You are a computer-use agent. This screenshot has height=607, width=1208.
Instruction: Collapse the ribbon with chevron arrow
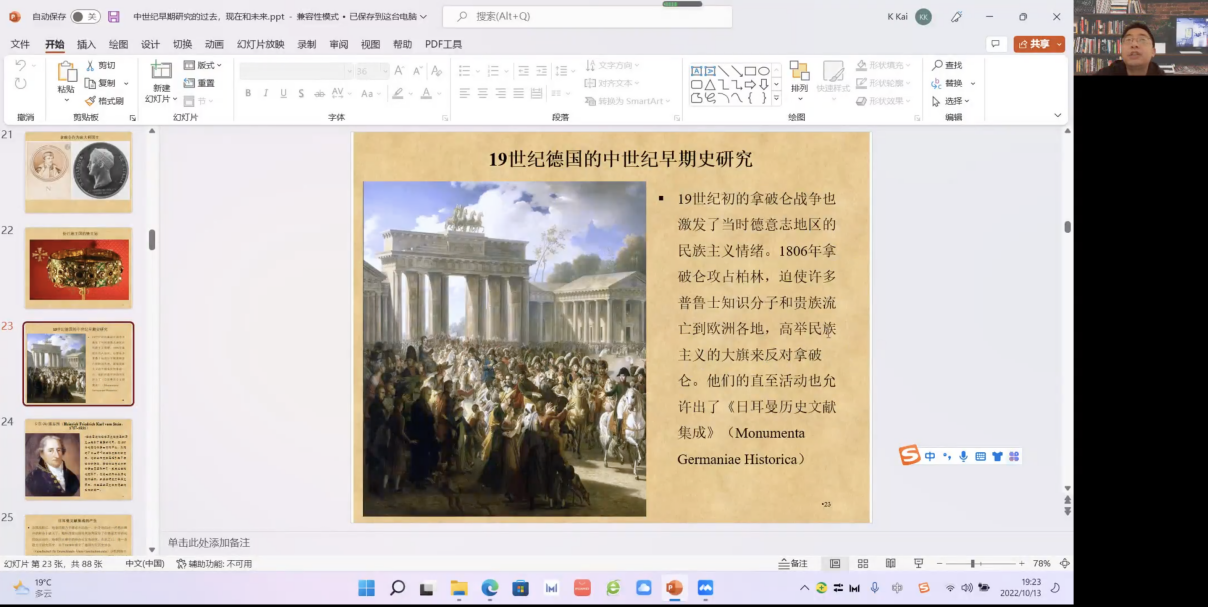[1058, 116]
